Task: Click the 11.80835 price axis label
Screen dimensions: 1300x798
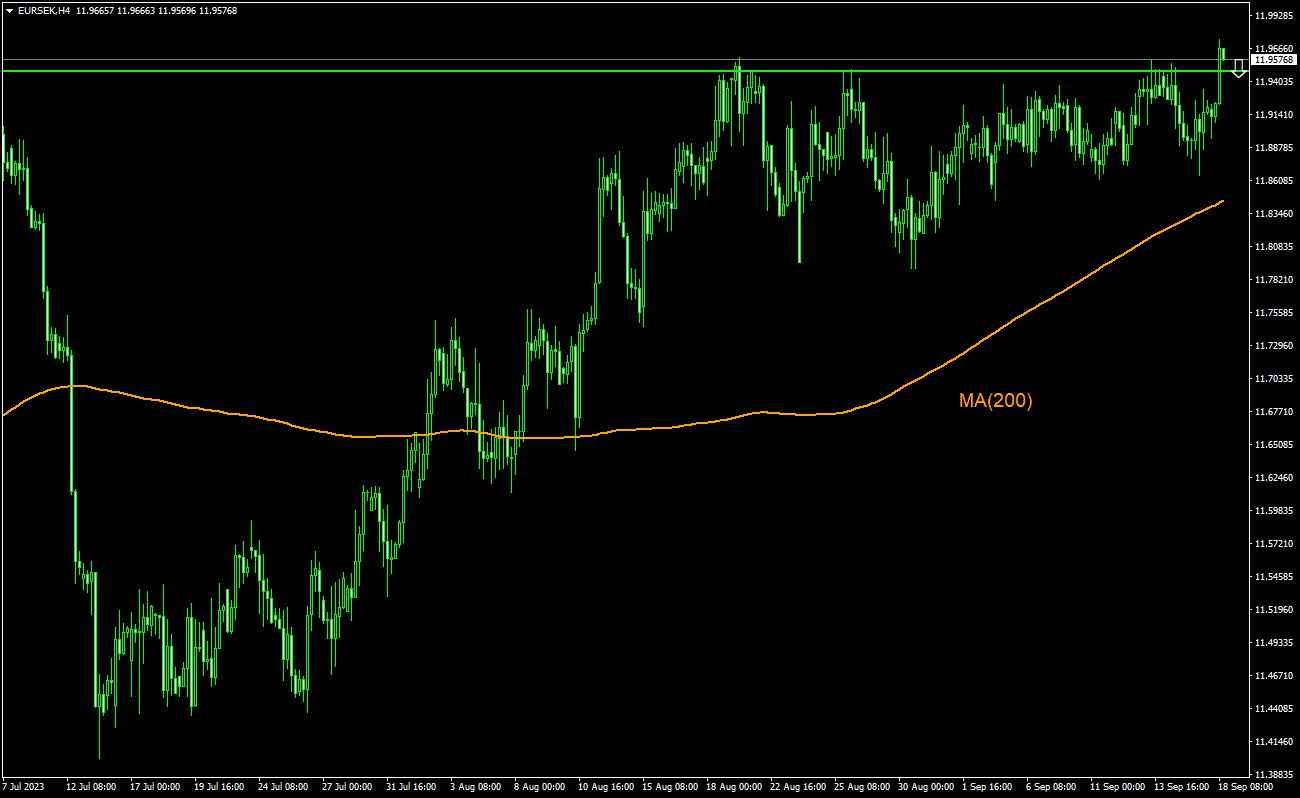Action: (x=1275, y=247)
